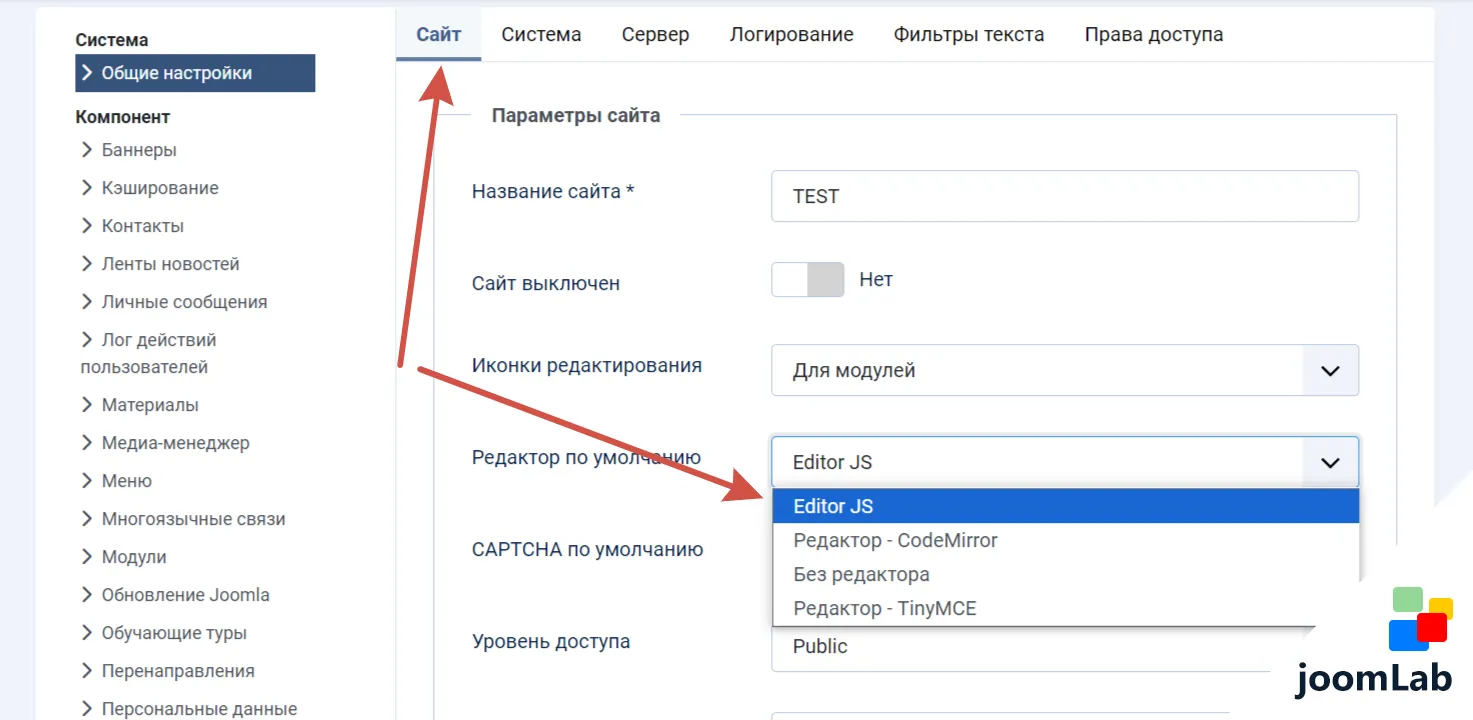Viewport: 1473px width, 720px height.
Task: Open Многоязычные связи settings
Action: (x=183, y=519)
